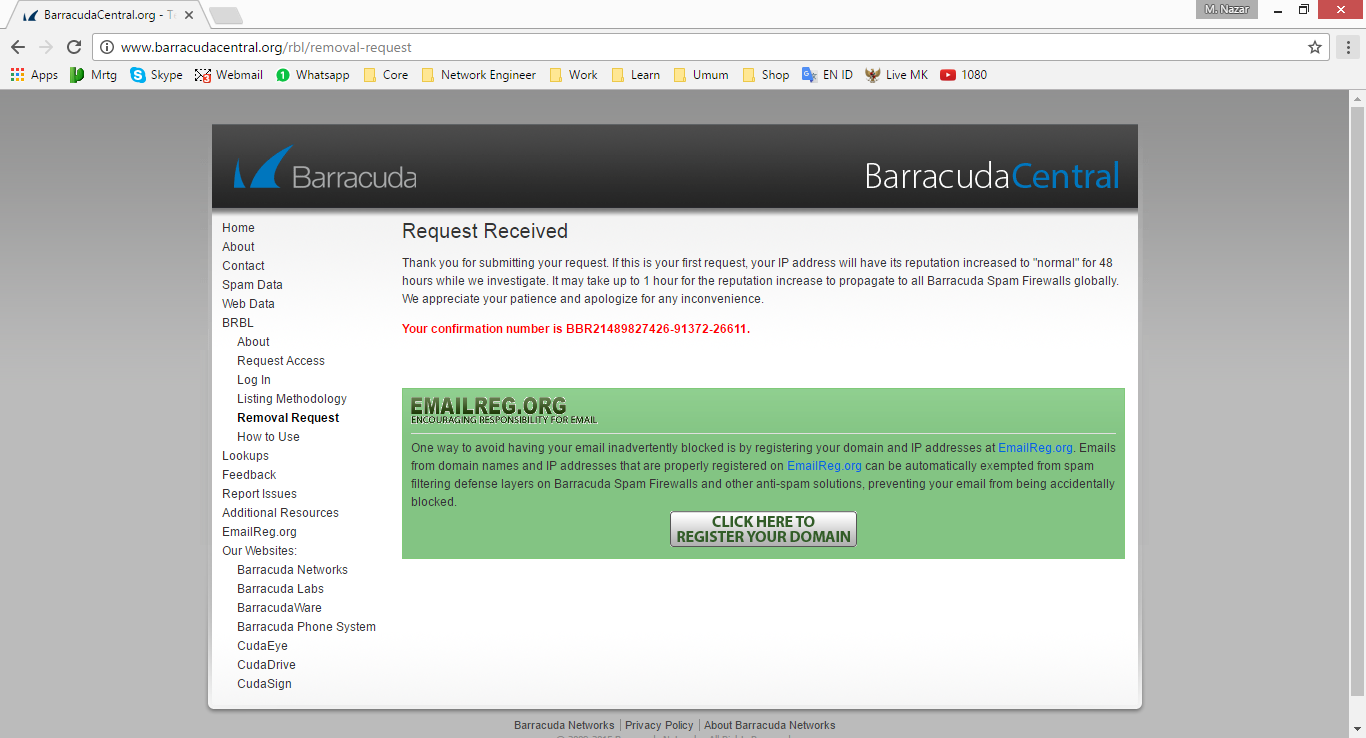
Task: Select Lookups in the sidebar navigation
Action: tap(245, 455)
